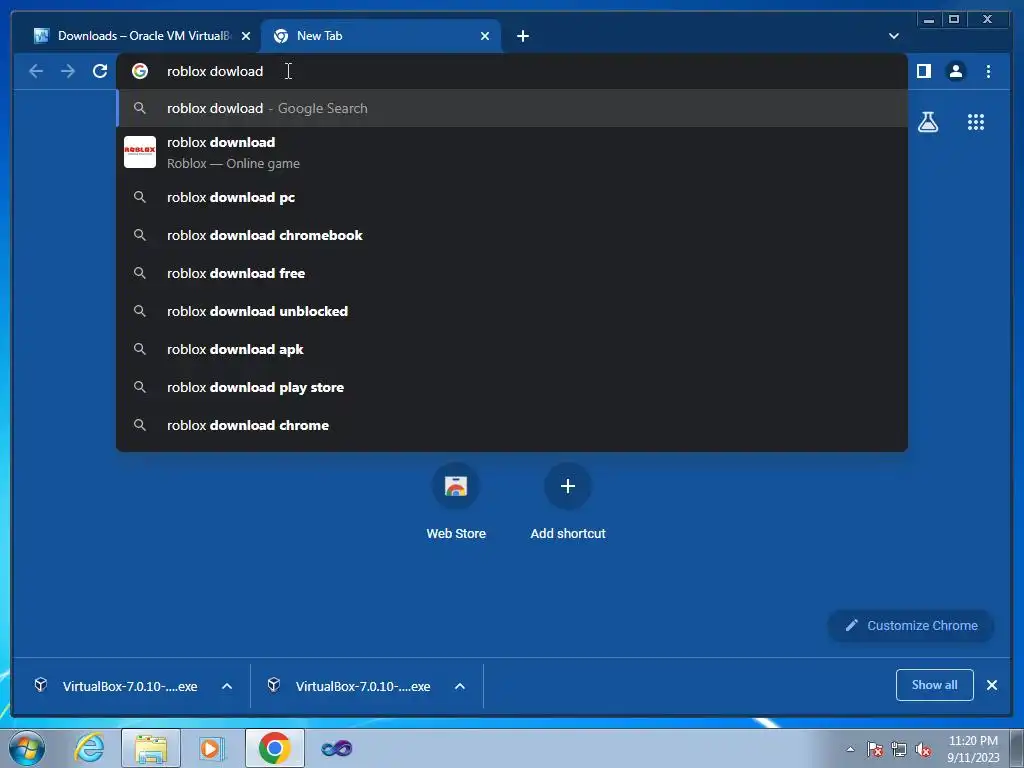Open Search Labs flask icon

[927, 122]
